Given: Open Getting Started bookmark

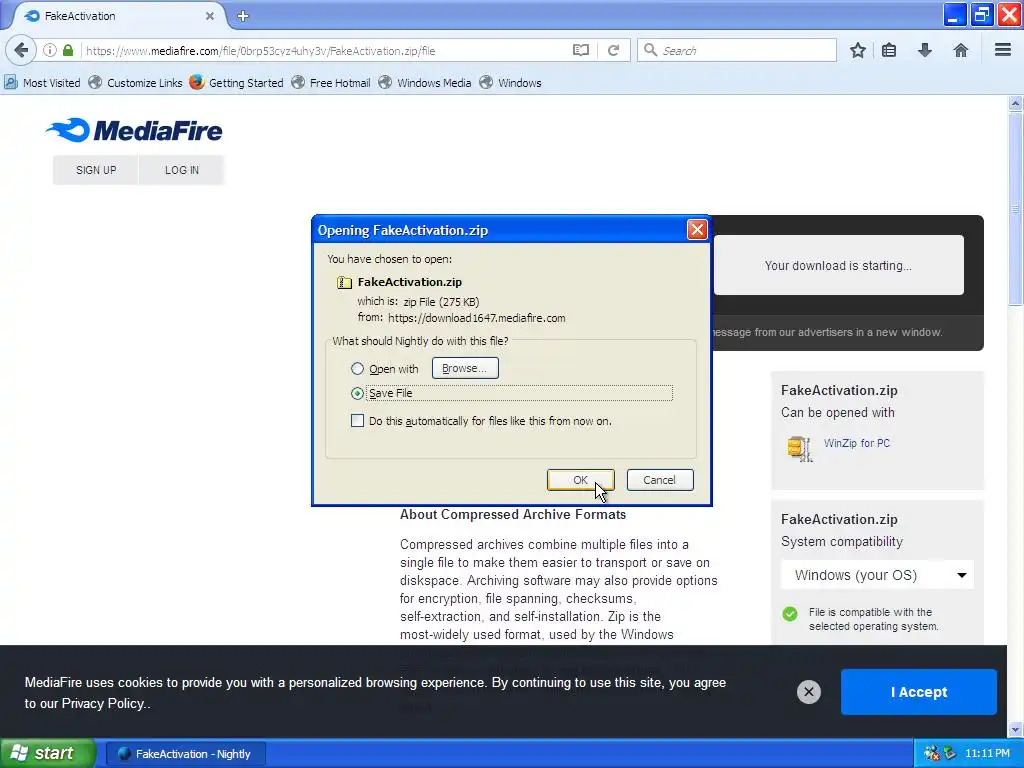Looking at the screenshot, I should (236, 83).
